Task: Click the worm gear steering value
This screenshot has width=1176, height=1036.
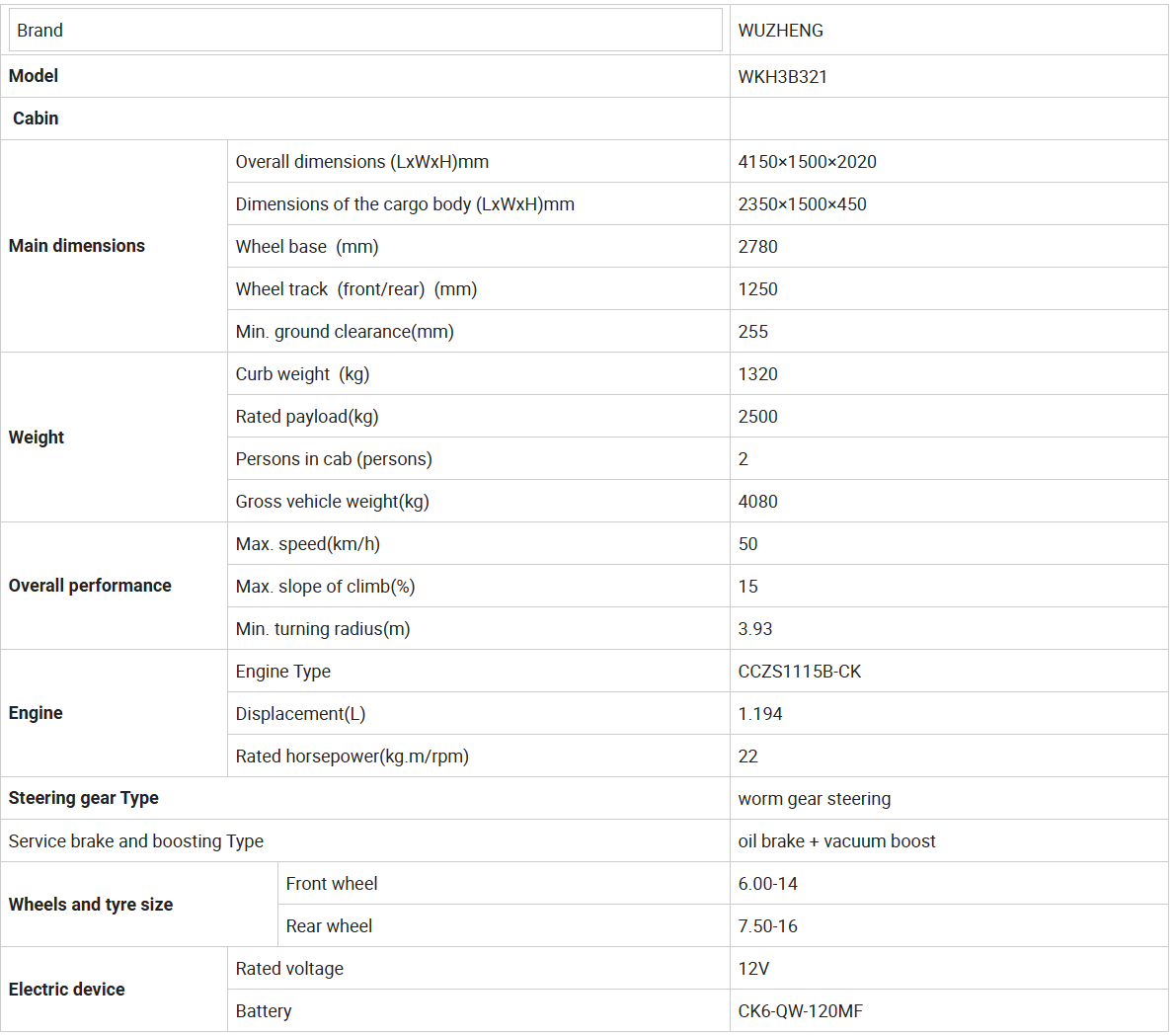Action: coord(815,799)
